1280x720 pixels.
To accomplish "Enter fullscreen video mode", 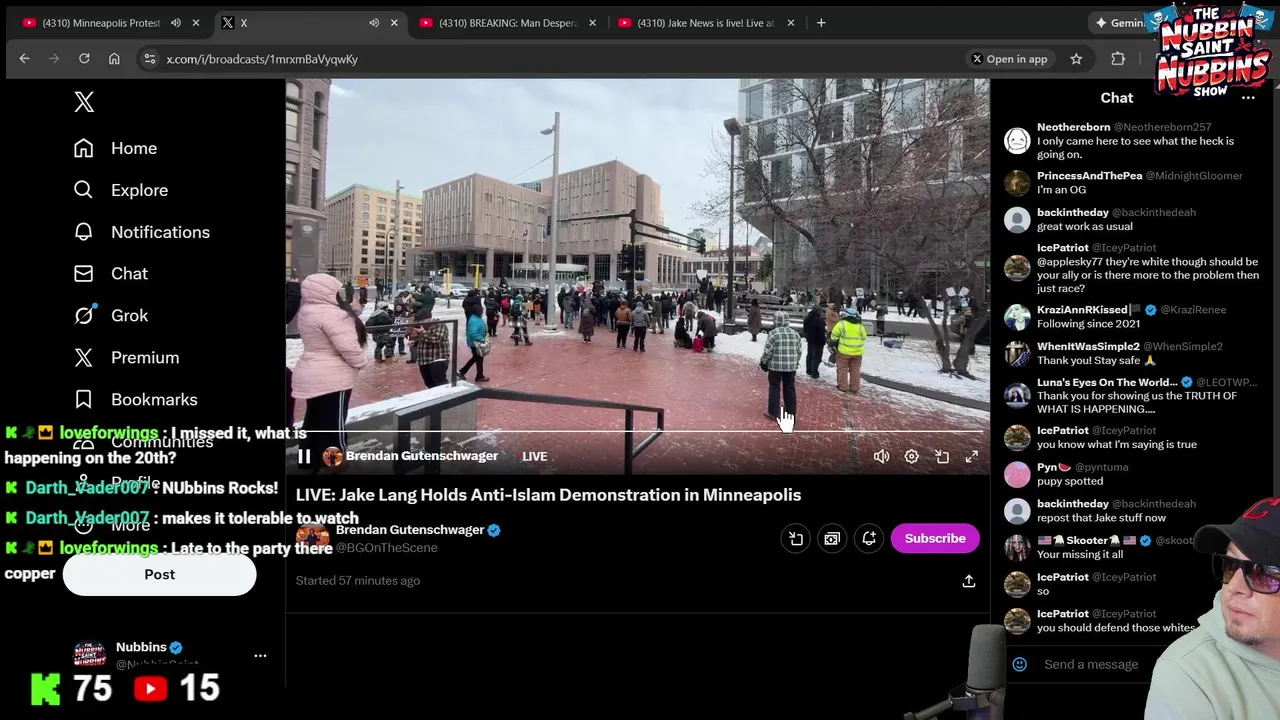I will [x=971, y=457].
